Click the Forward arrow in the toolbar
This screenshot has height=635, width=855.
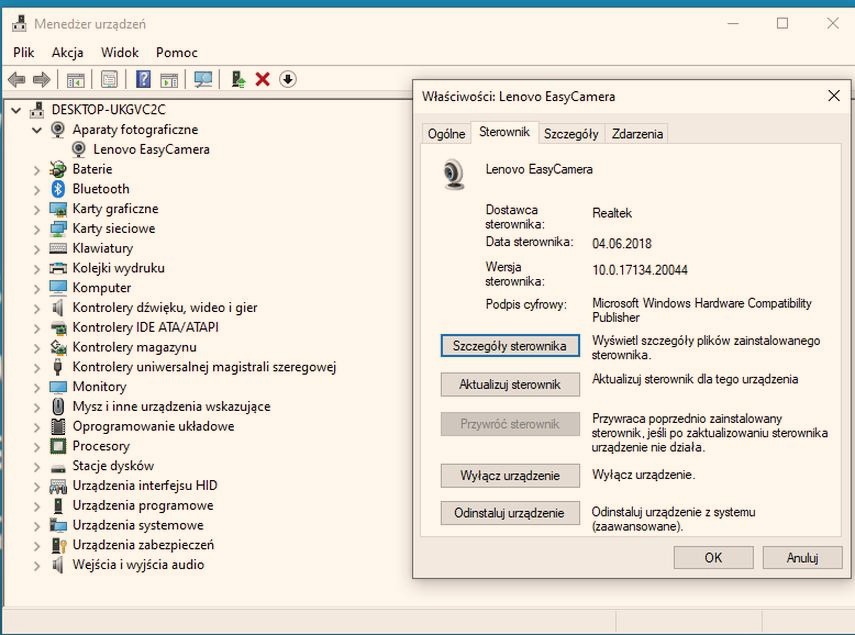pos(41,80)
